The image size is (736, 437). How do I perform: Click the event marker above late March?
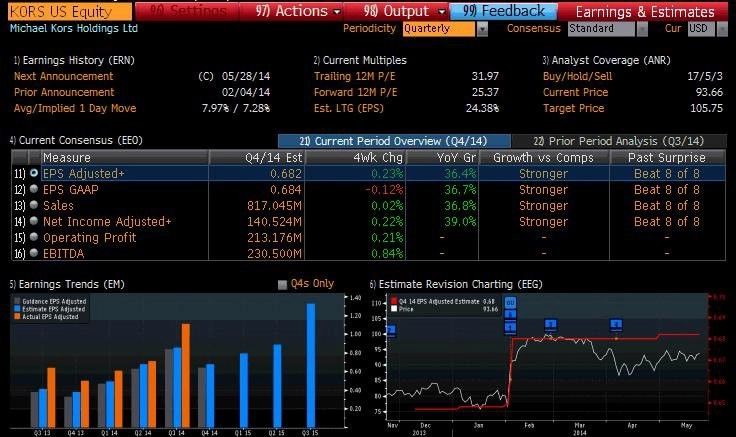[616, 324]
